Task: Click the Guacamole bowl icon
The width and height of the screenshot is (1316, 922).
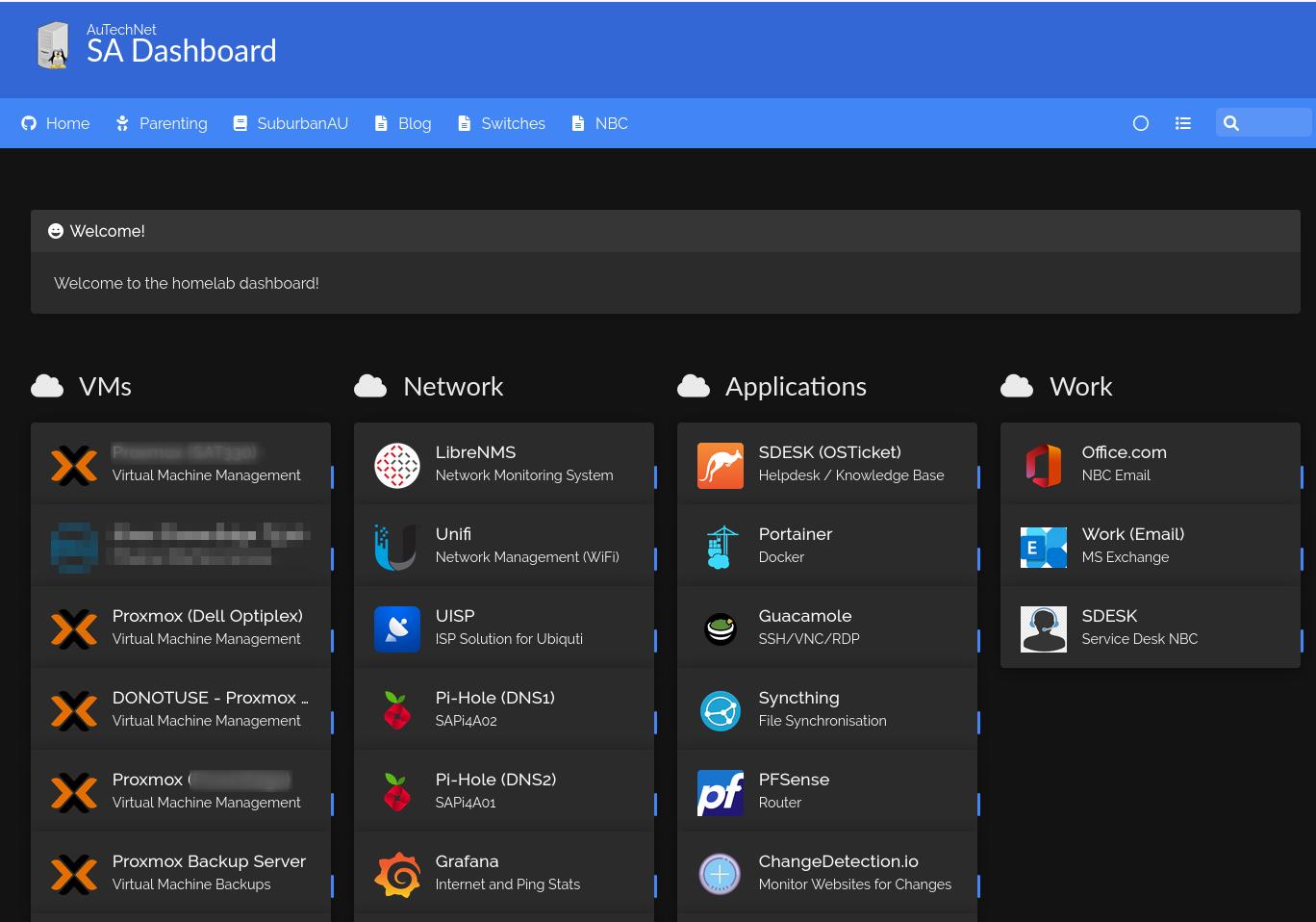Action: pyautogui.click(x=720, y=629)
